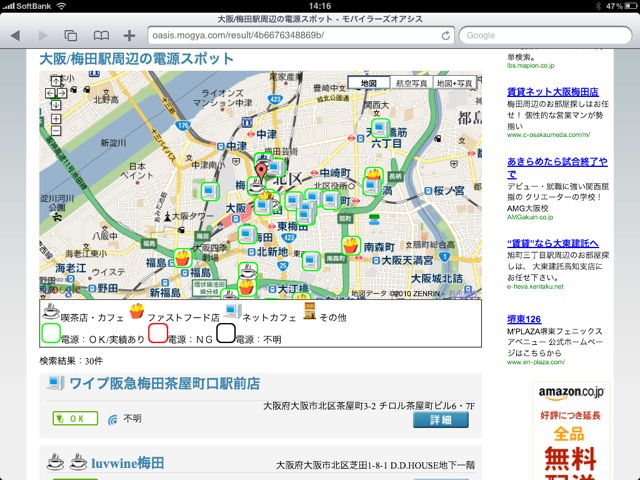Viewport: 640px width, 480px height.
Task: Click the green OK power badge
Action: [x=75, y=418]
